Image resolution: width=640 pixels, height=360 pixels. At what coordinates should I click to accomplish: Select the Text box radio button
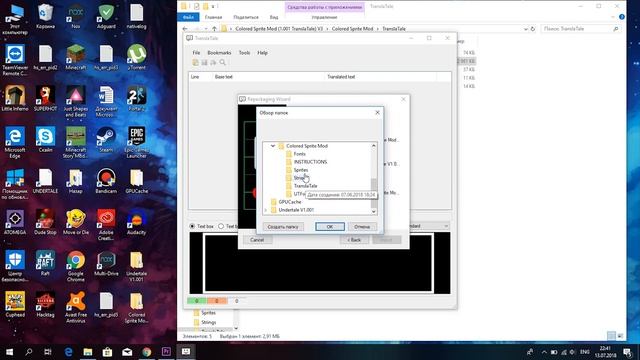click(192, 226)
